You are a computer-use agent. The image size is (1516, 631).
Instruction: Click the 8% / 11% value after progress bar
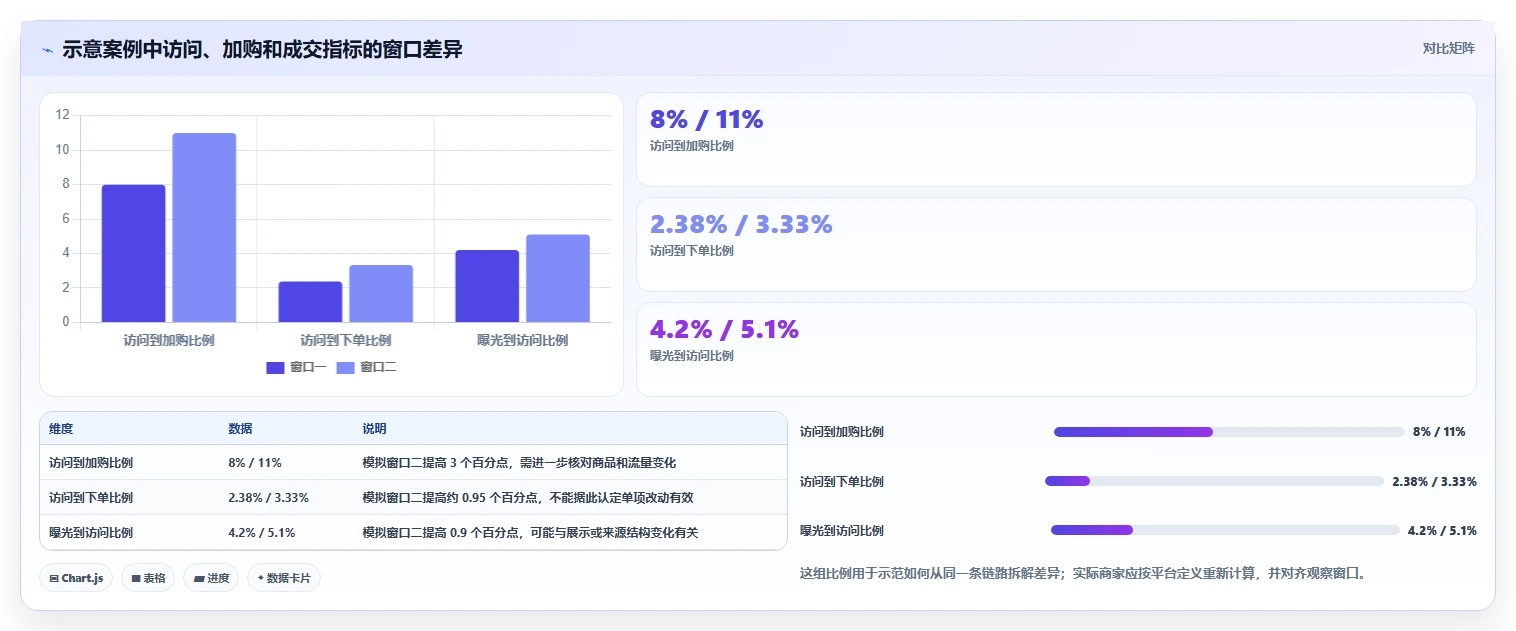pos(1439,432)
